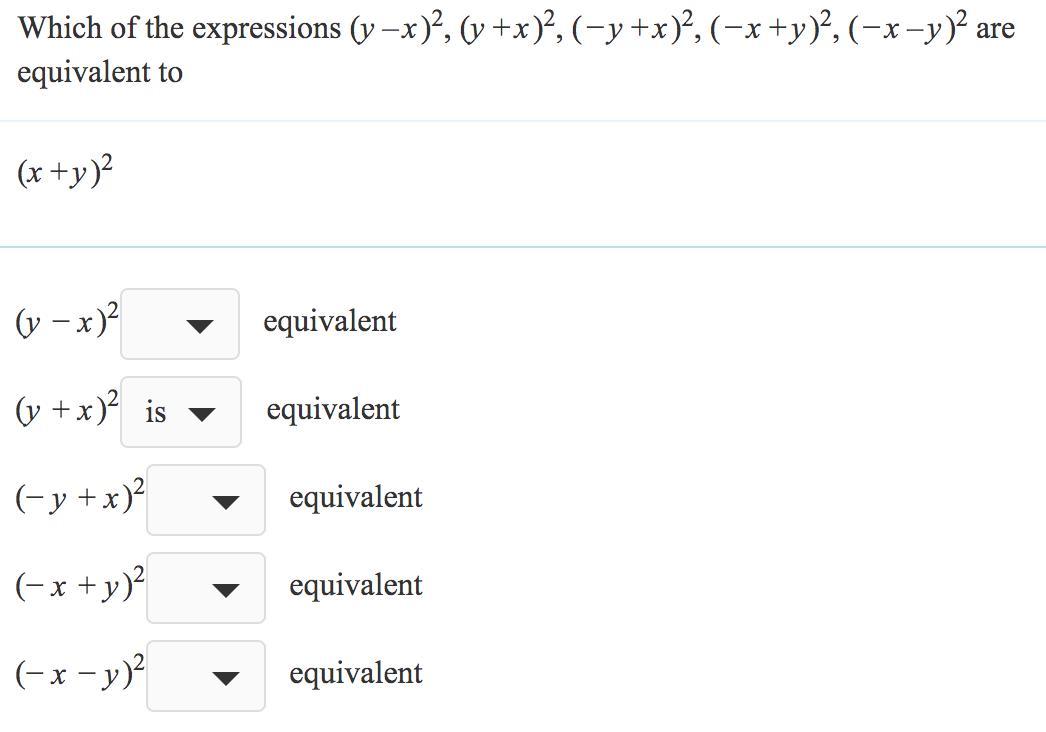
Task: Click (−x − y)² in the question sentence
Action: click(907, 28)
